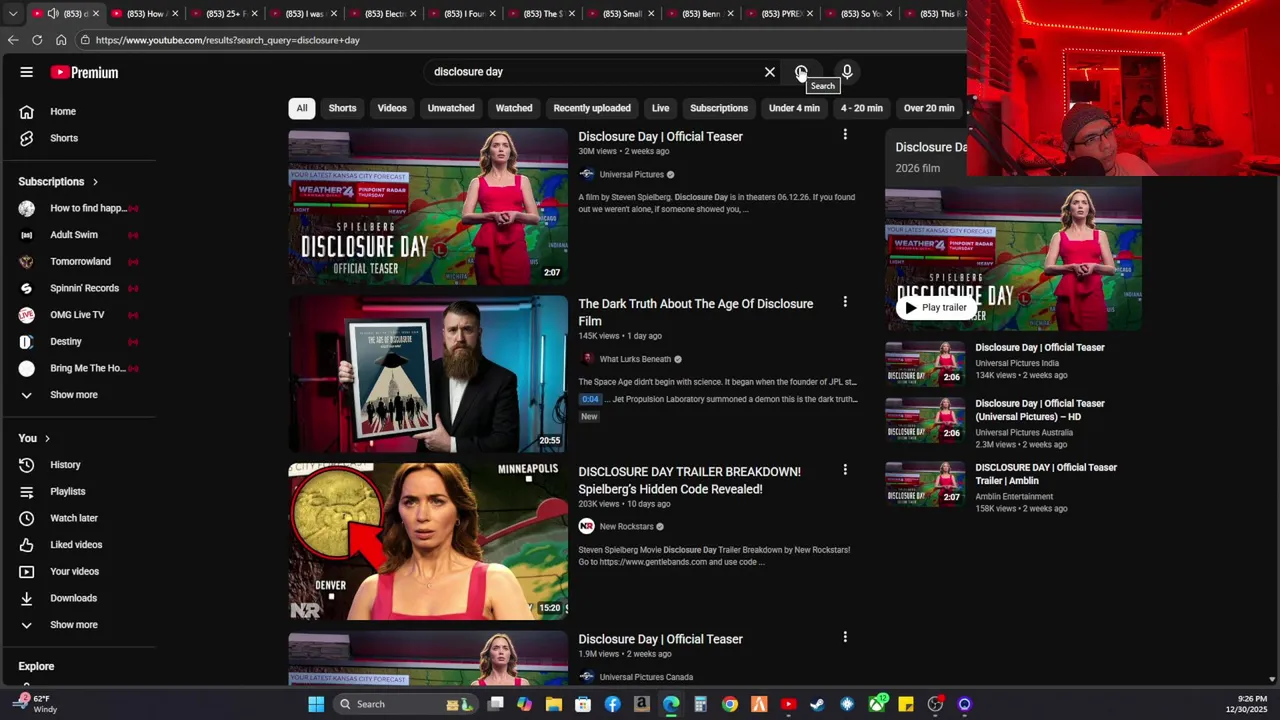Open Watch later in the sidebar
1280x720 pixels.
(x=78, y=518)
